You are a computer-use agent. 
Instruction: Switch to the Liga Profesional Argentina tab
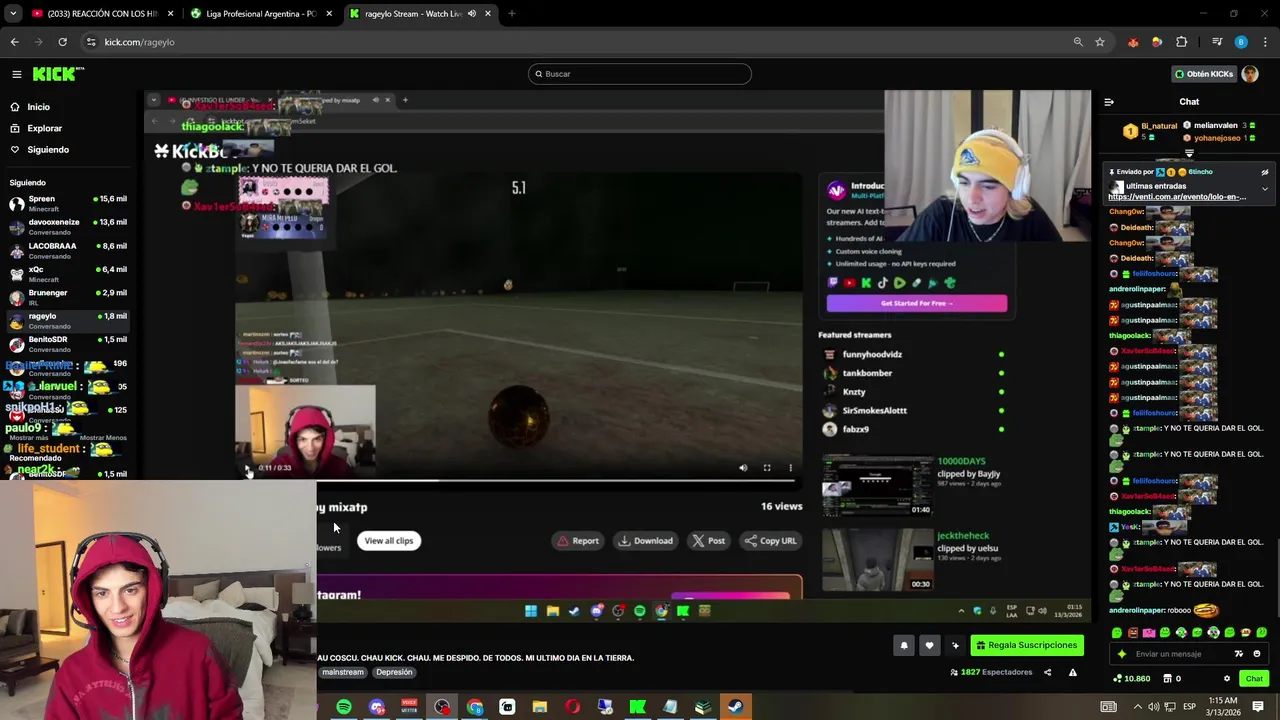pos(261,14)
